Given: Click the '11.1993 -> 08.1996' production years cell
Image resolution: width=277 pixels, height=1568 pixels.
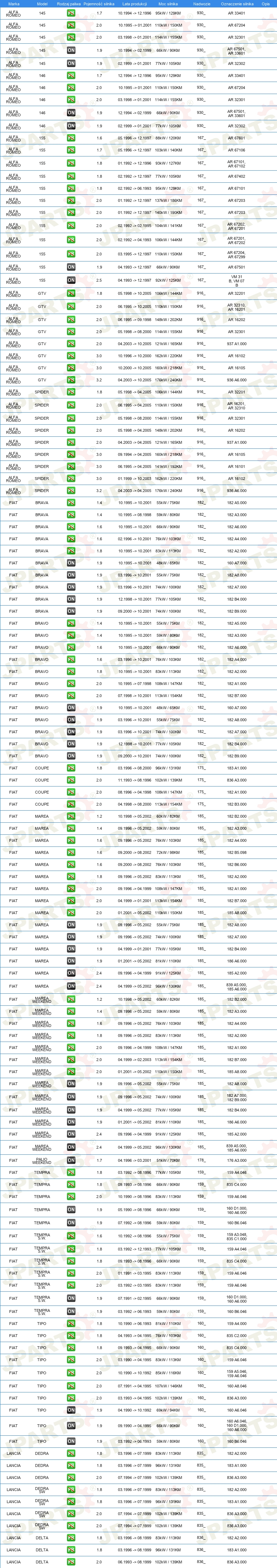Looking at the screenshot, I should point(135,780).
